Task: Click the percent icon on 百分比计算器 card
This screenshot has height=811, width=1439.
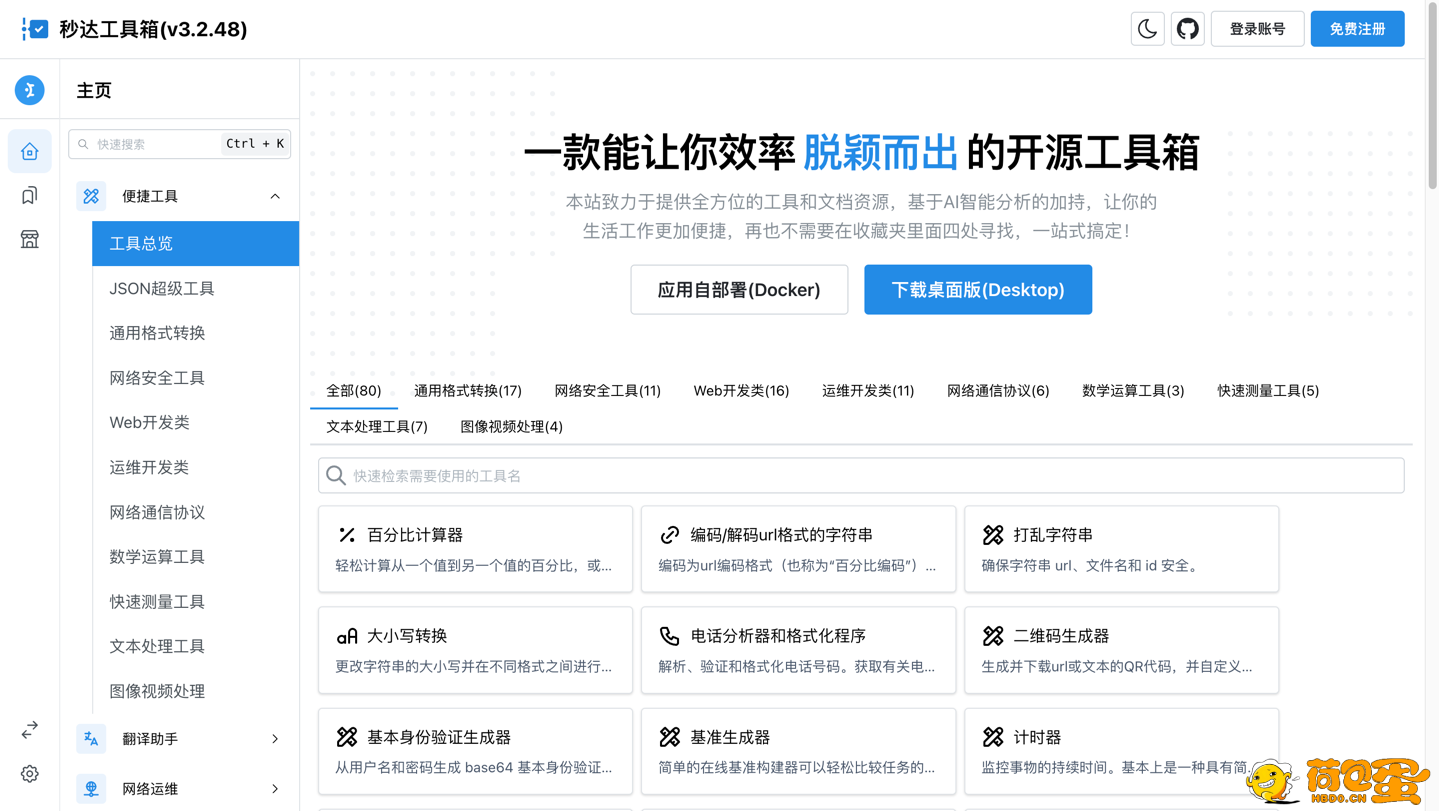Action: coord(347,535)
